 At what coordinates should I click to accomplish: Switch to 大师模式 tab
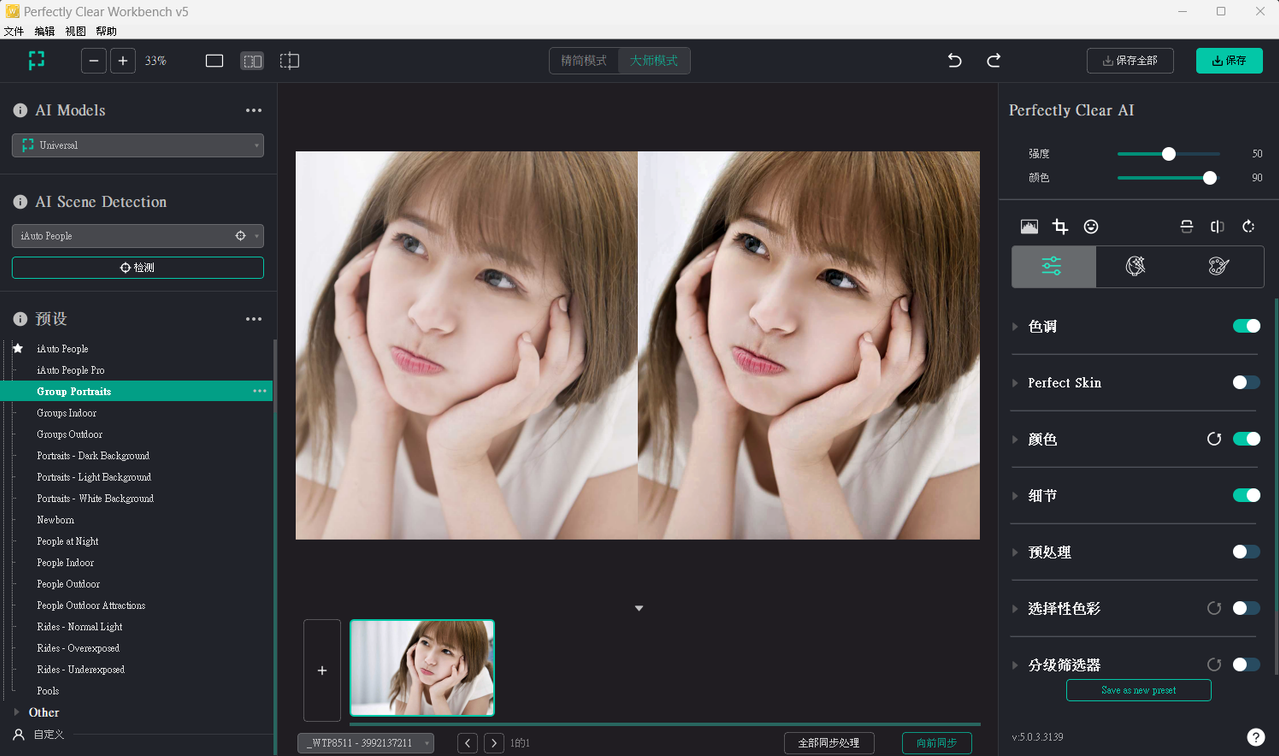(654, 61)
